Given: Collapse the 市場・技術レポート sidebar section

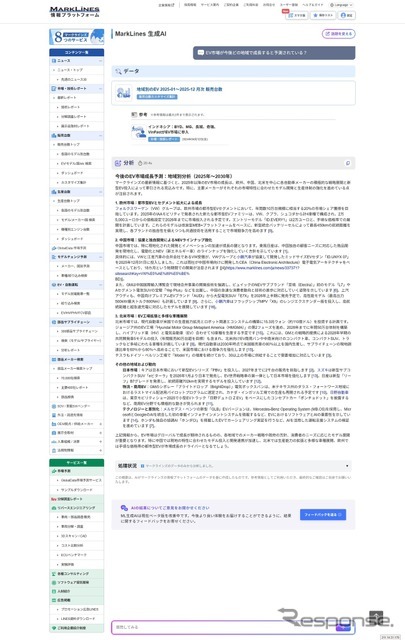Looking at the screenshot, I should (100, 89).
